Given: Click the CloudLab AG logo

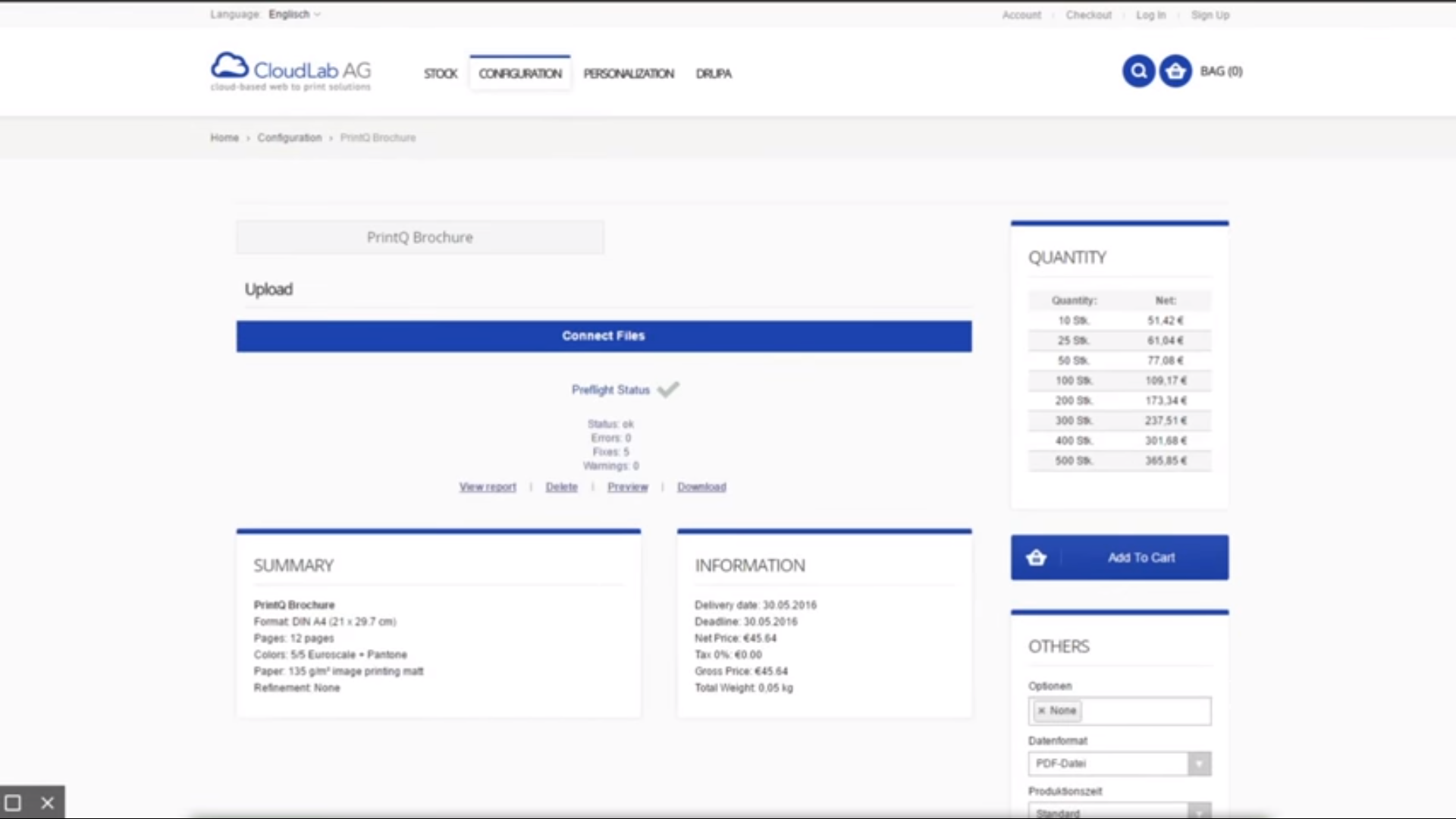Looking at the screenshot, I should pyautogui.click(x=291, y=72).
